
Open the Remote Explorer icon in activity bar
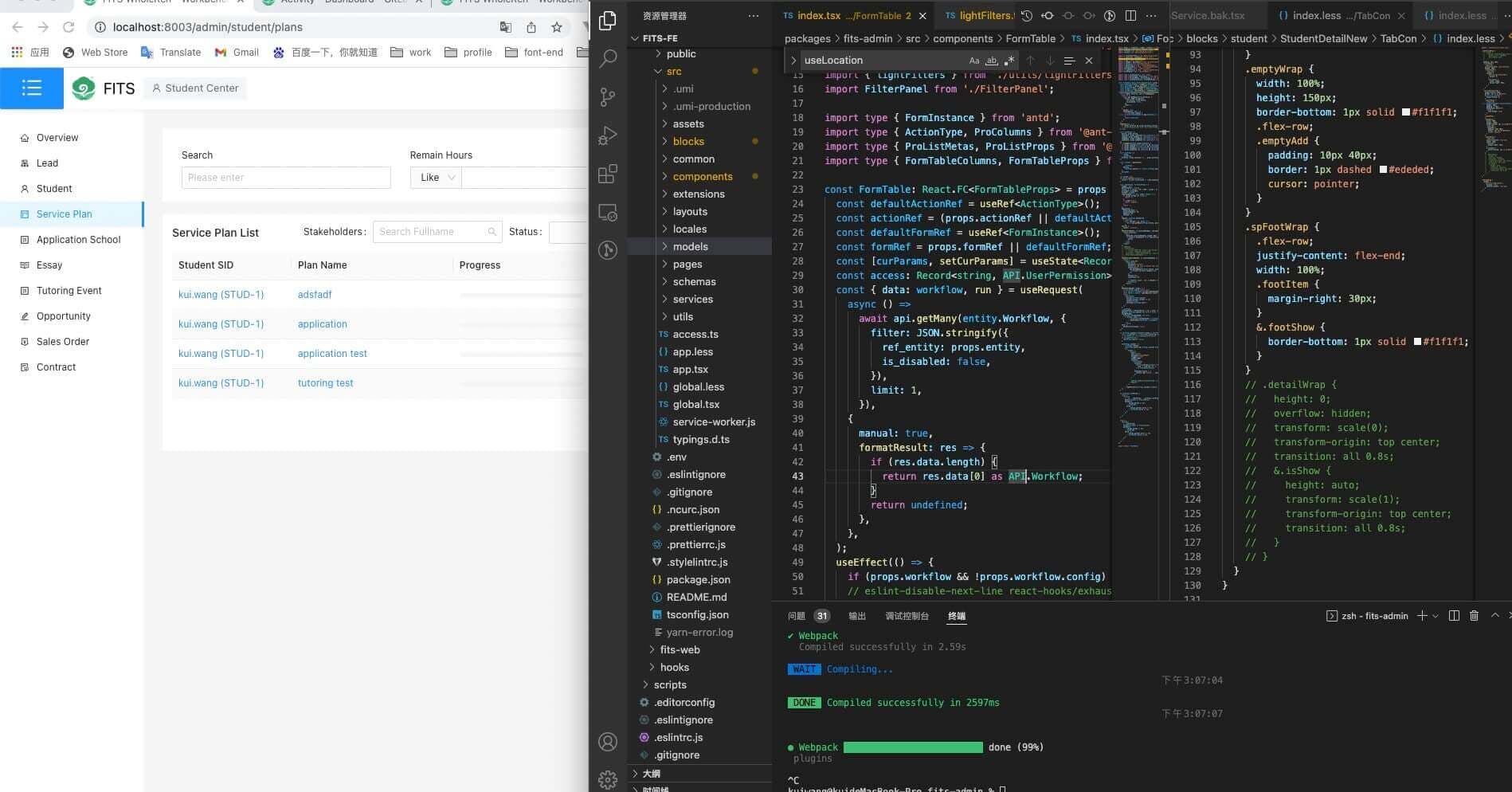click(608, 213)
